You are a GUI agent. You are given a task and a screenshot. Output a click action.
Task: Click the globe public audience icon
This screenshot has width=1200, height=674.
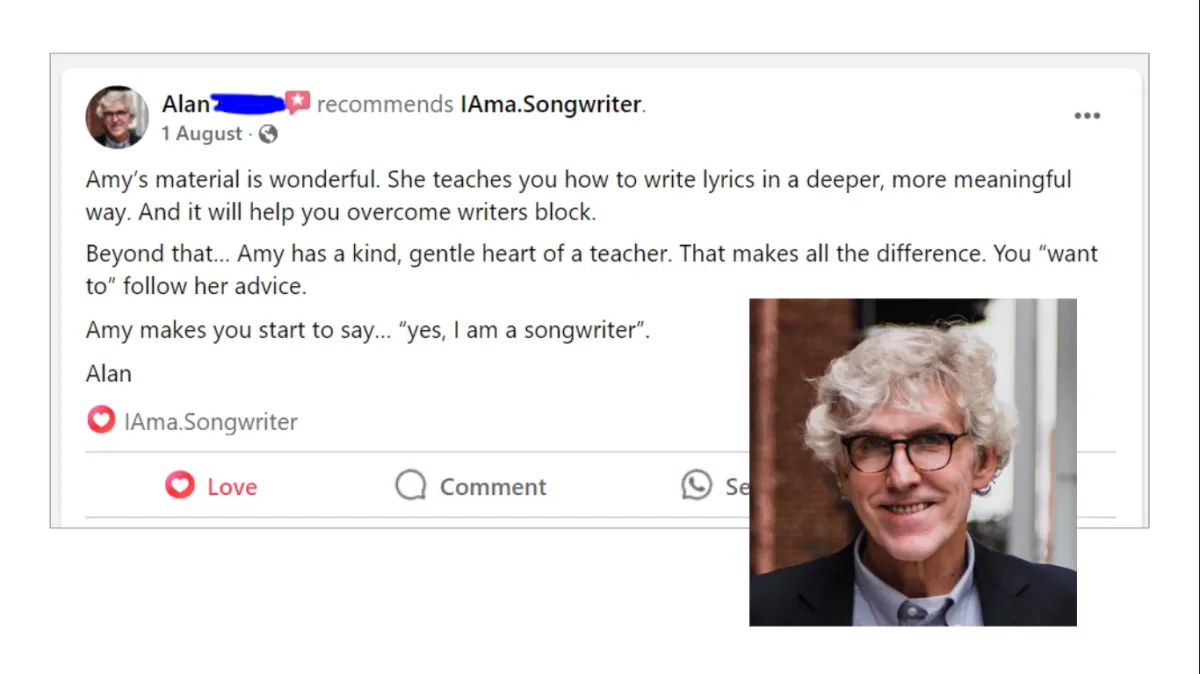click(268, 134)
